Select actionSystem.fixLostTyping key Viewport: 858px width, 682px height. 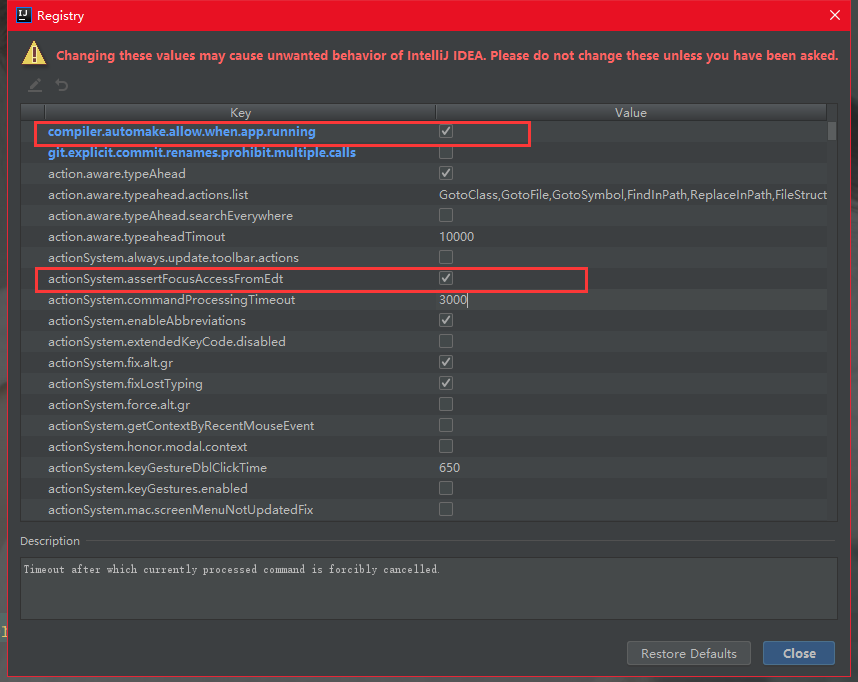(x=125, y=384)
